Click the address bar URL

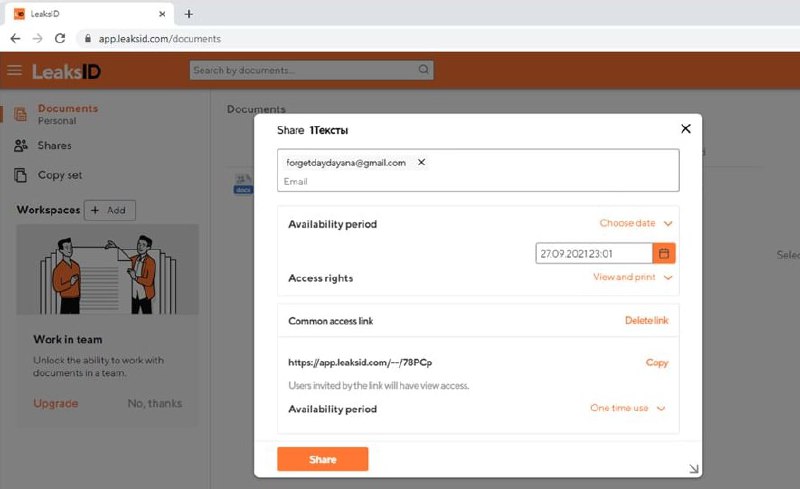click(160, 39)
